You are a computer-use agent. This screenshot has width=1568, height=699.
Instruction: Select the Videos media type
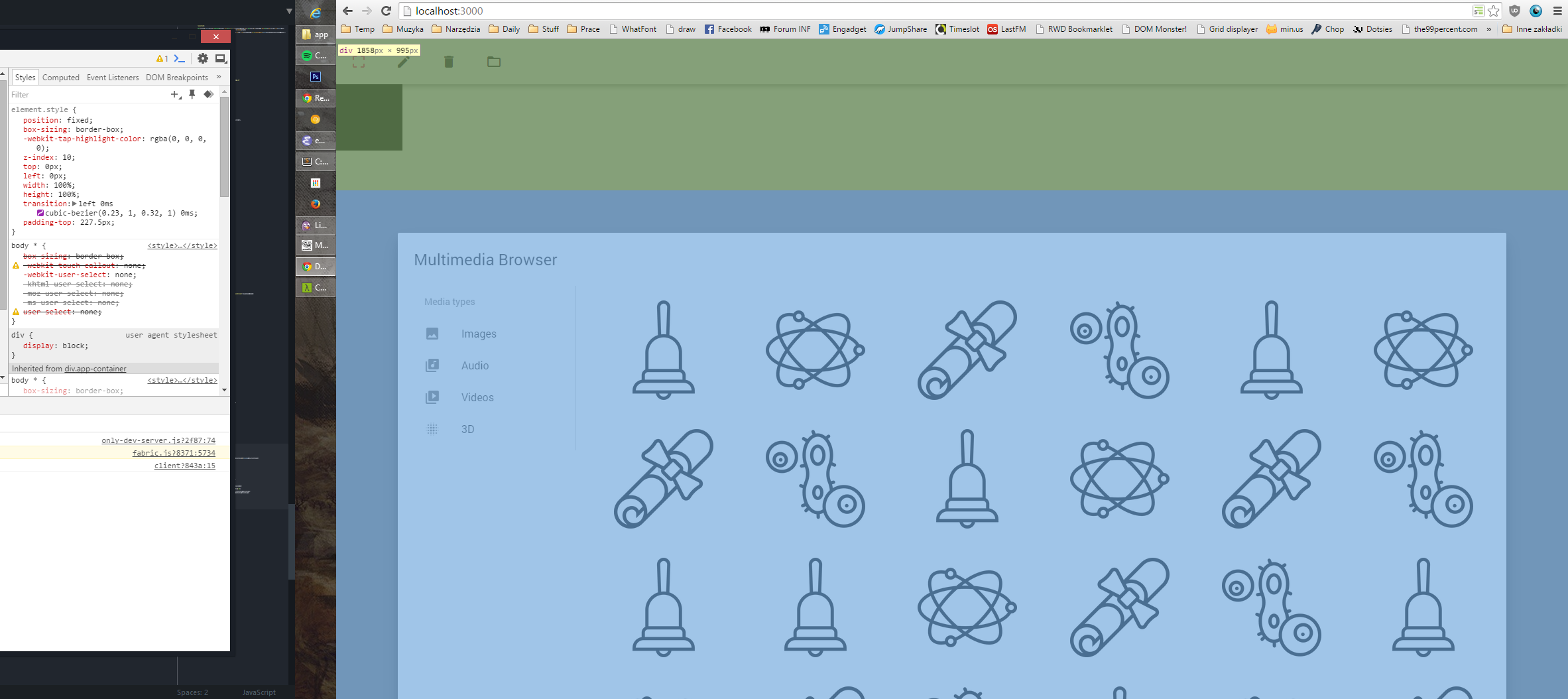477,397
